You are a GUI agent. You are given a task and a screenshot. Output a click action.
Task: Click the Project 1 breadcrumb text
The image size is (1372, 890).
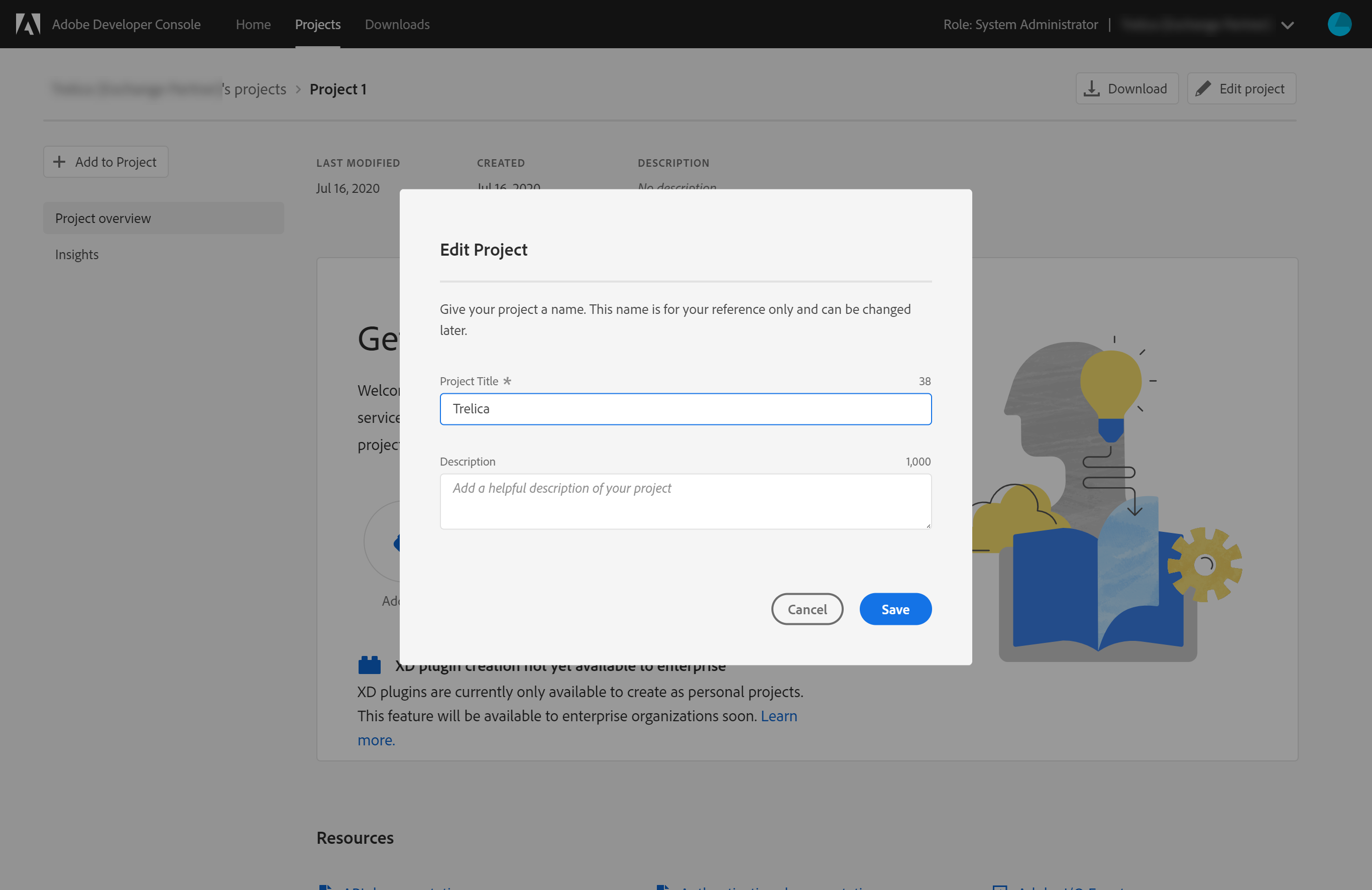(338, 89)
